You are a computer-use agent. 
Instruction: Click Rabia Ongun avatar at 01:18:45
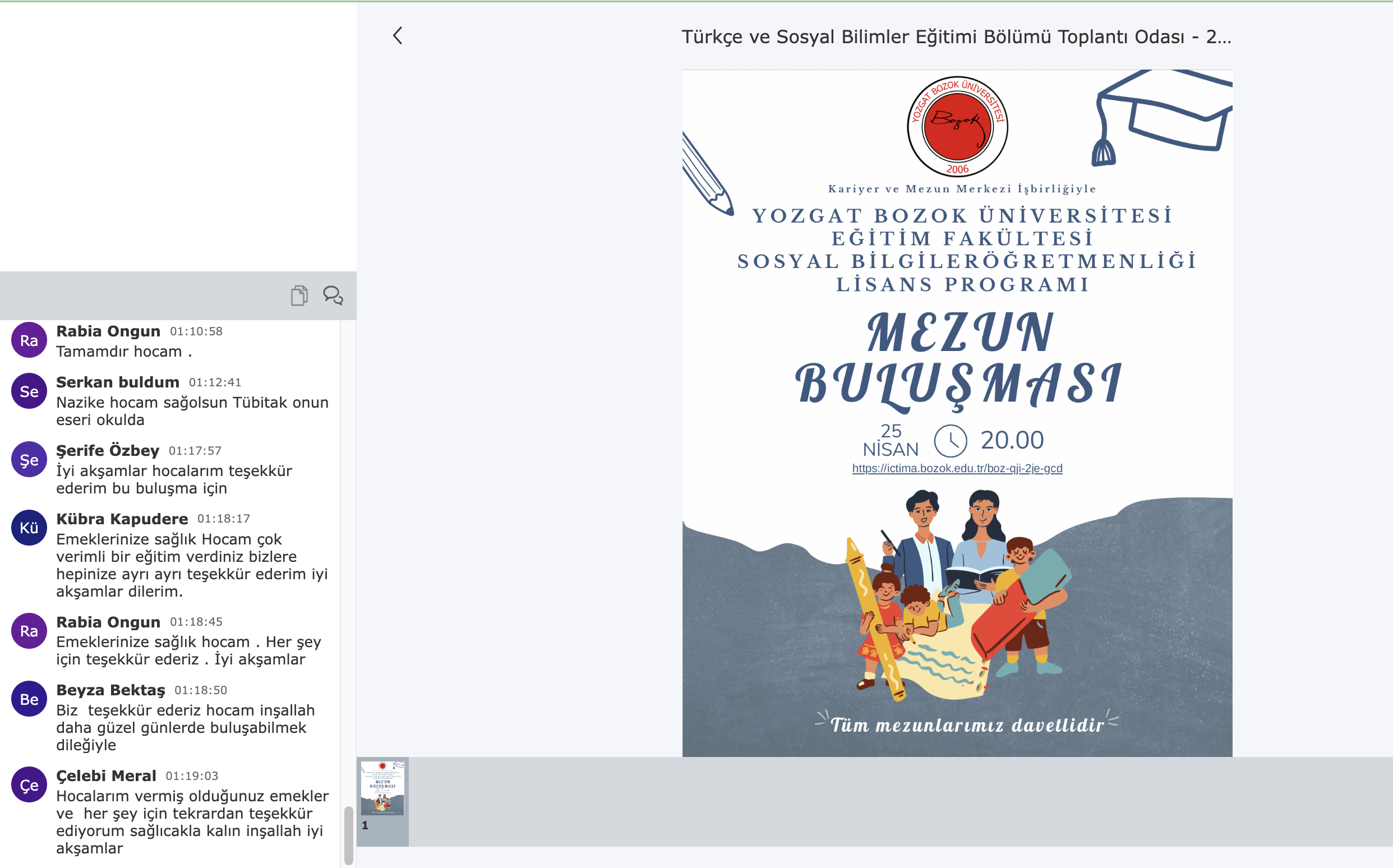coord(29,631)
